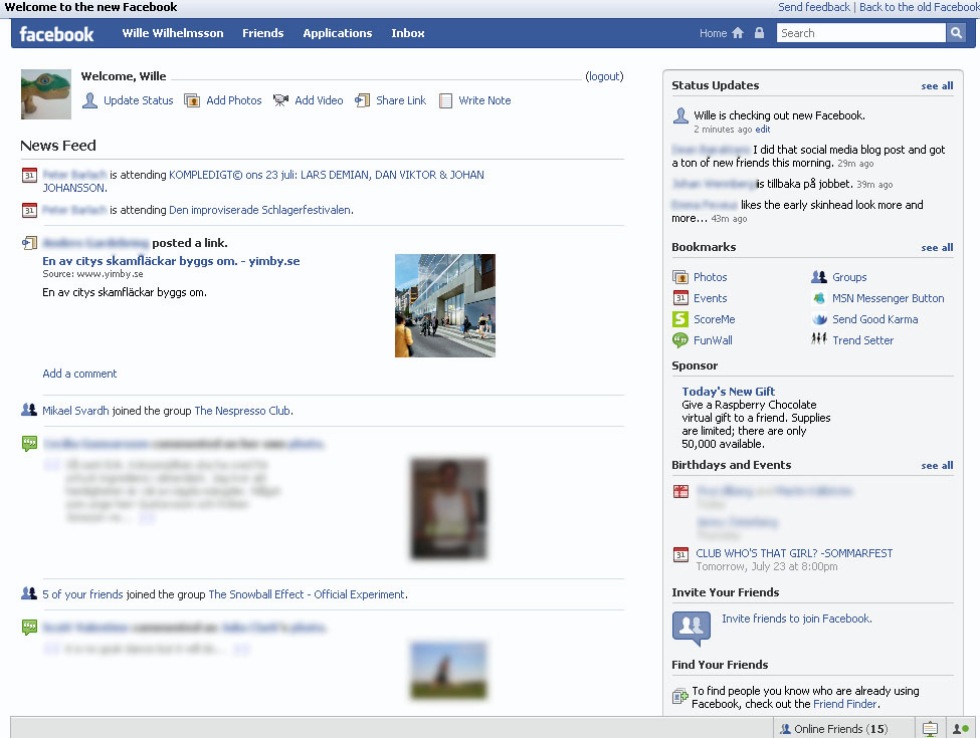Click the Send feedback link
This screenshot has width=980, height=738.
[x=814, y=7]
